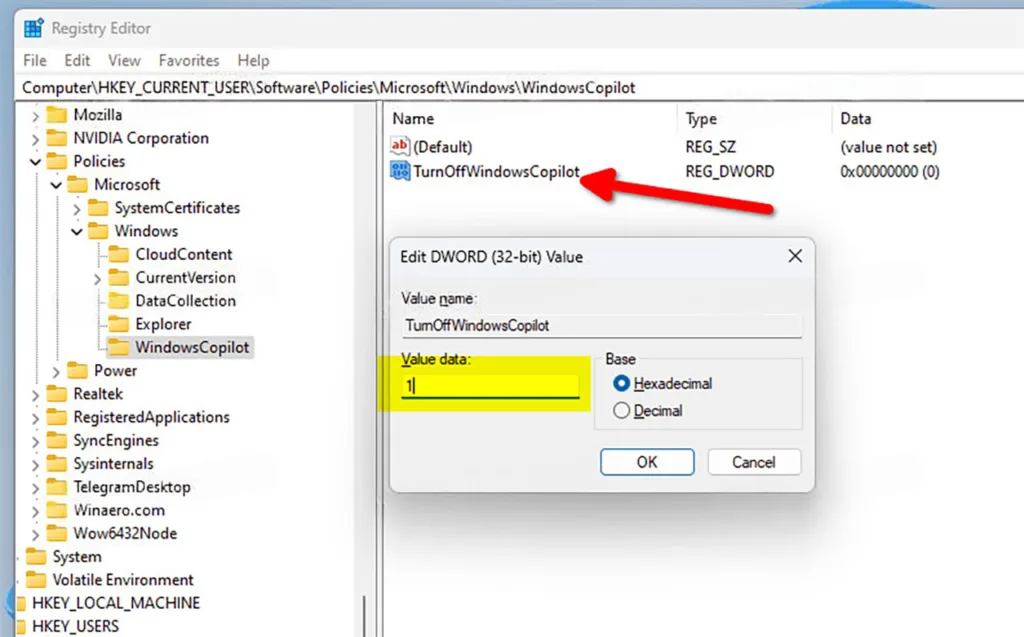This screenshot has width=1024, height=637.
Task: Click the Mozilla folder icon
Action: (57, 115)
